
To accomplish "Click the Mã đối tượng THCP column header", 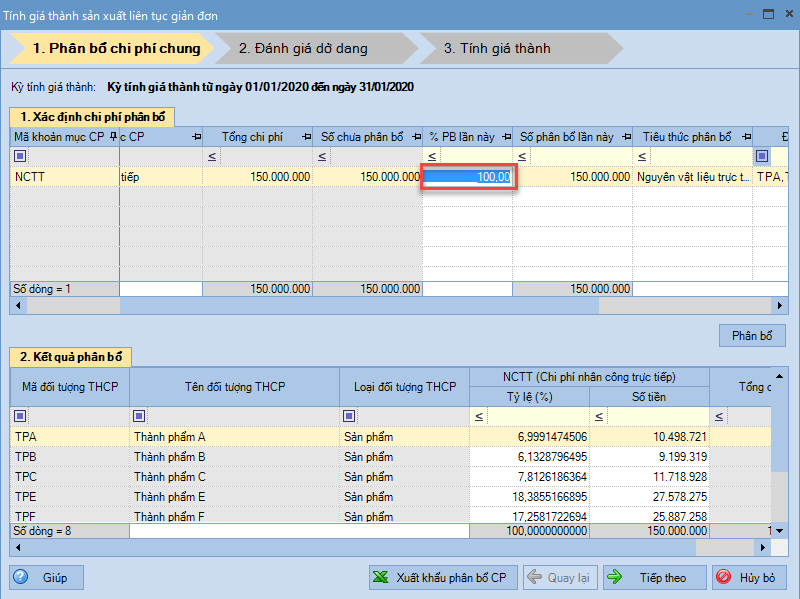I will click(70, 387).
